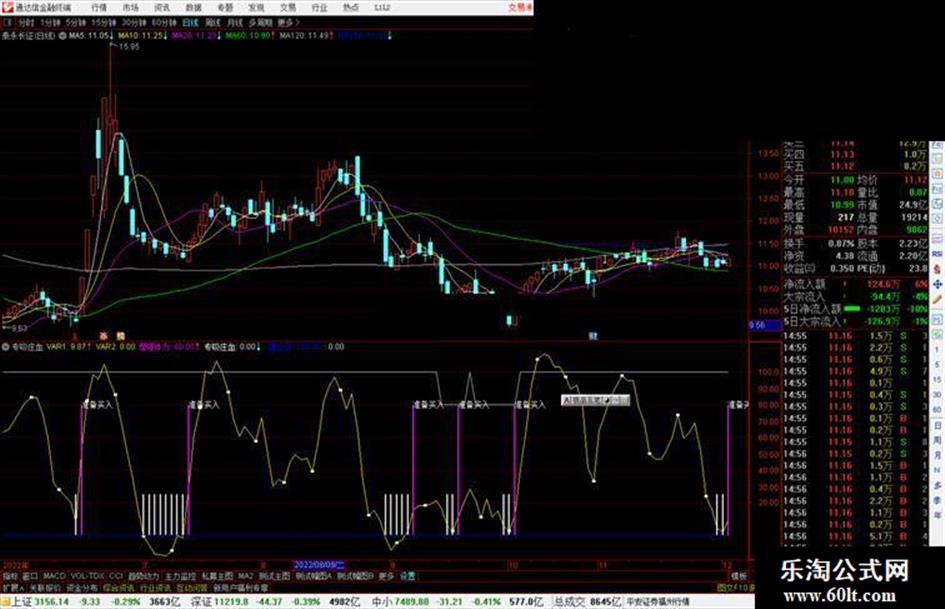Viewport: 945px width, 609px height.
Task: Click the MA5: 11.05 moving average label
Action: pos(92,36)
